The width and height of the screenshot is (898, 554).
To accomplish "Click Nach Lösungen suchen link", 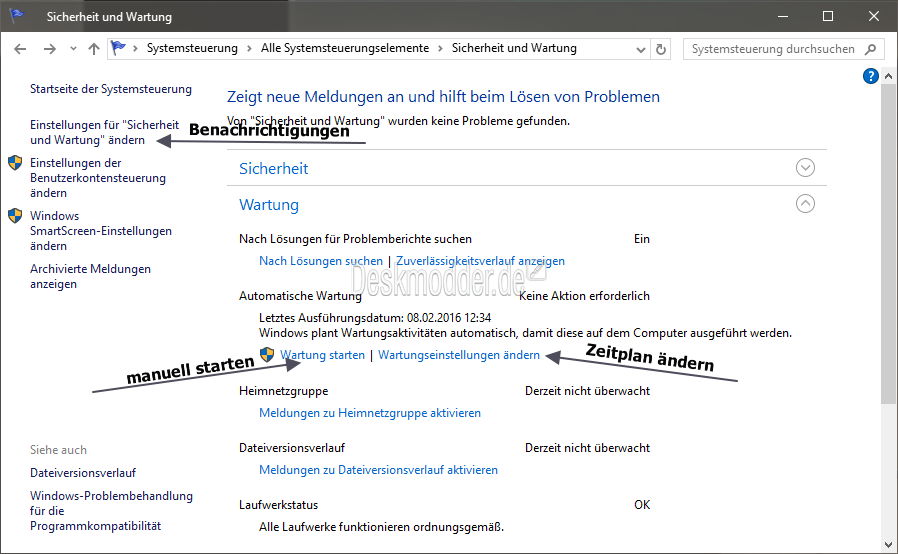I will pyautogui.click(x=321, y=261).
